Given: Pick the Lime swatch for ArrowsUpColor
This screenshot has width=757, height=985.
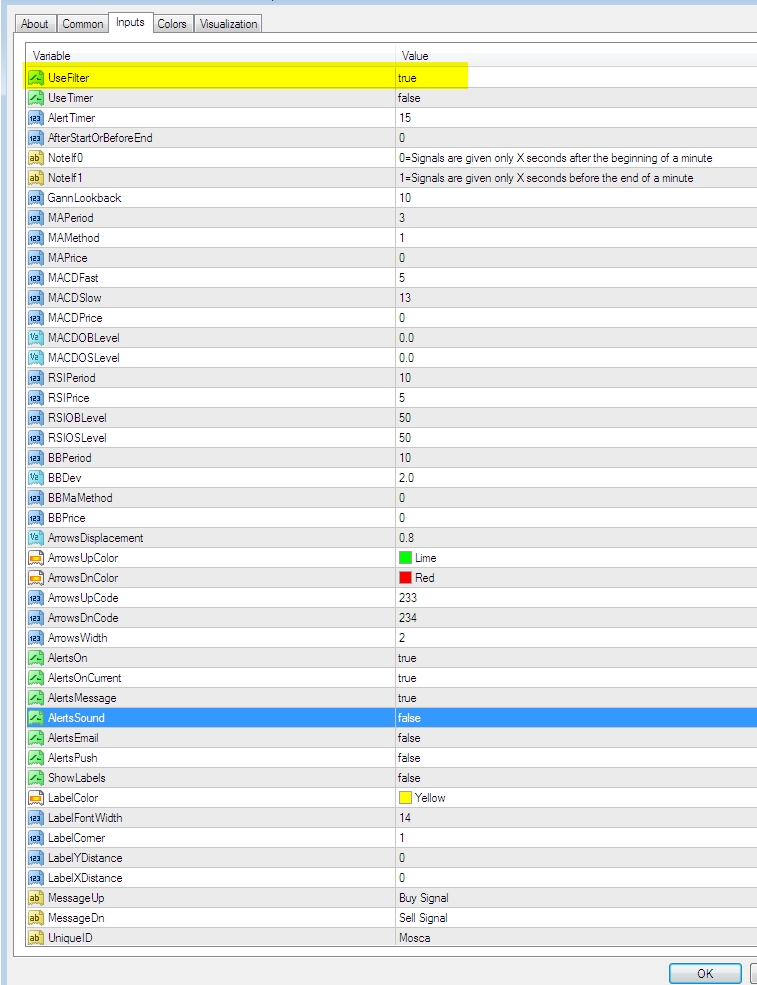Looking at the screenshot, I should 405,558.
